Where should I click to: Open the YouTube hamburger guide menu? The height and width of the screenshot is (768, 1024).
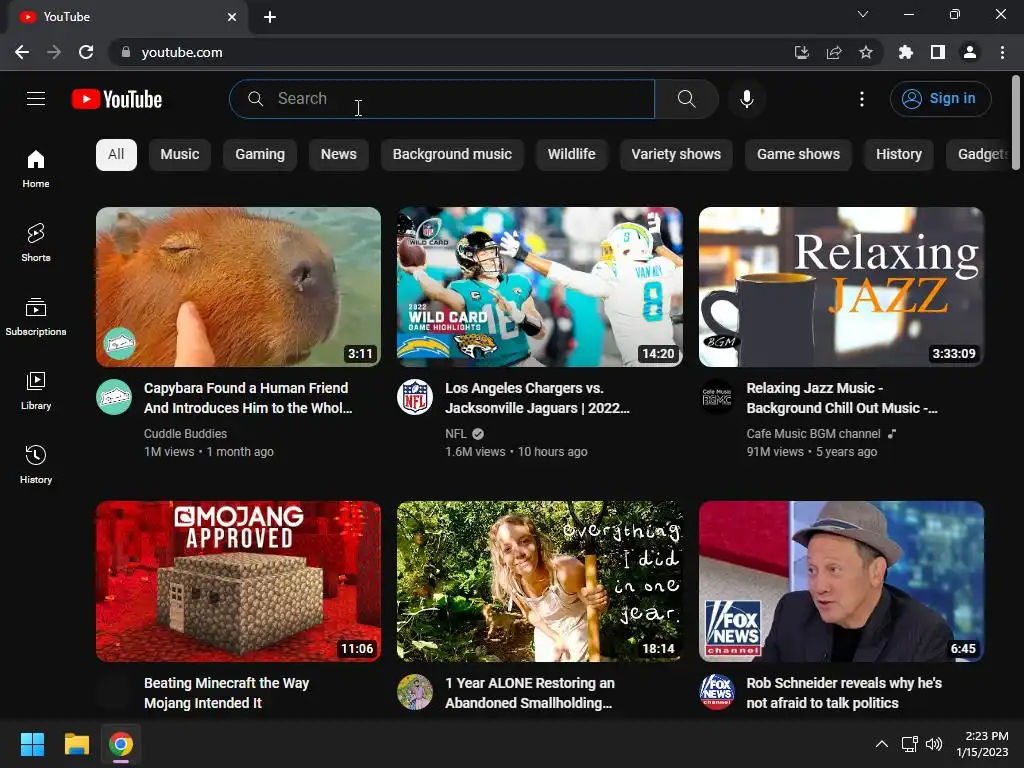pos(36,99)
